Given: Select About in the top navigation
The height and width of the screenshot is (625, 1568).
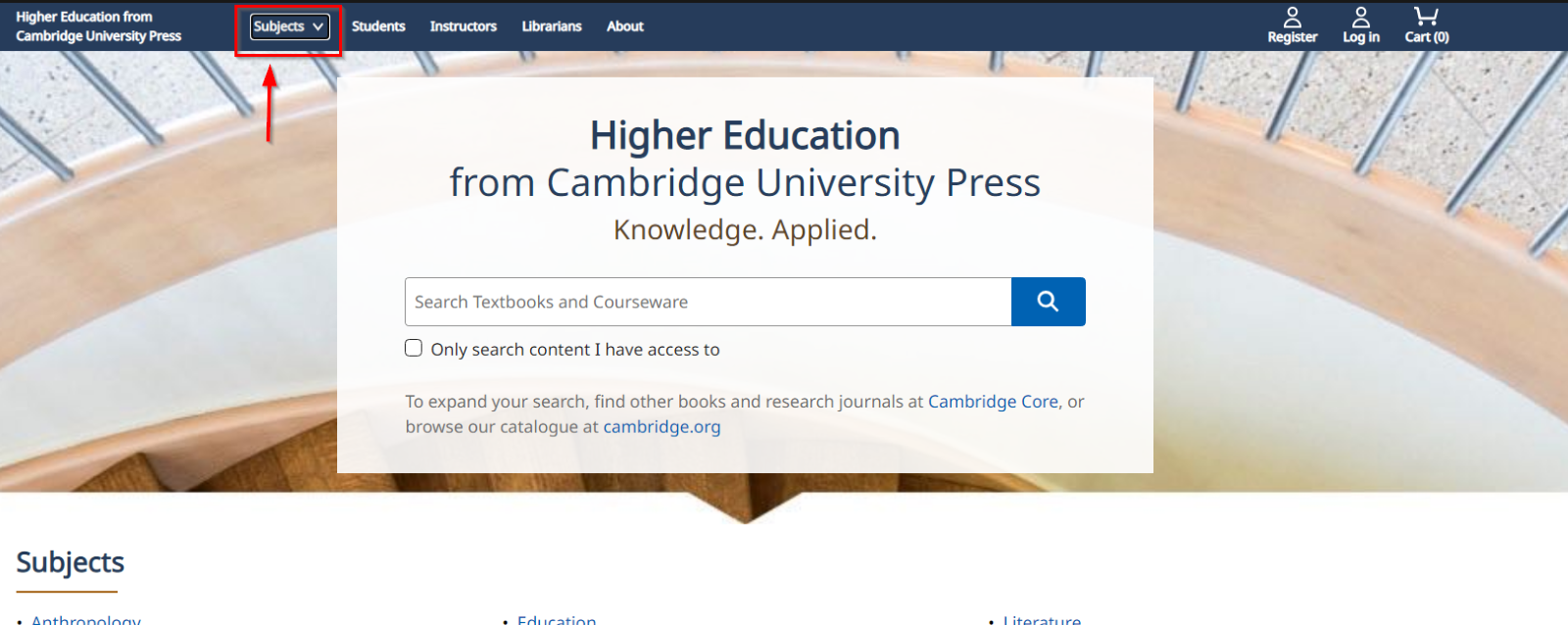Looking at the screenshot, I should [625, 26].
